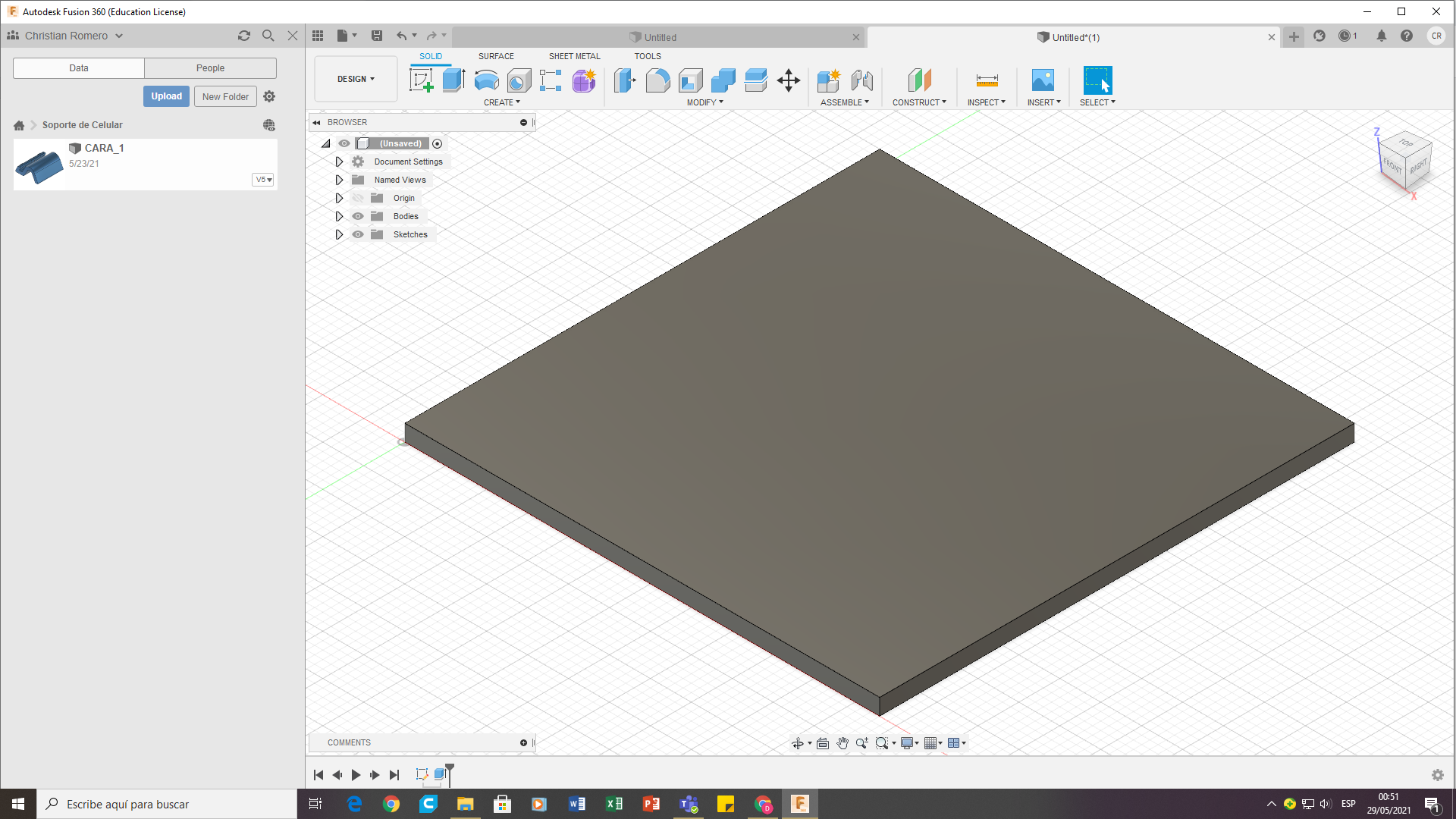Open the CARA_1 design thumbnail

click(x=39, y=165)
